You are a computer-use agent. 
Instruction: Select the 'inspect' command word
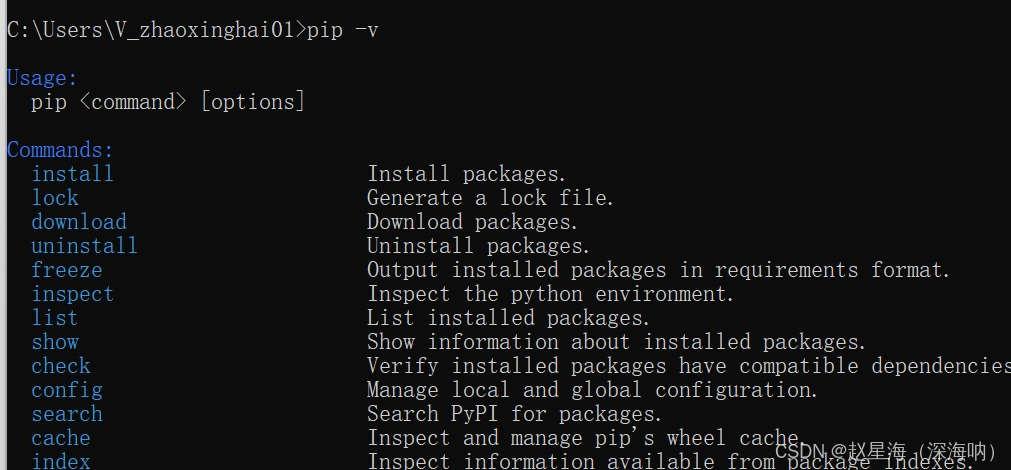pos(72,294)
